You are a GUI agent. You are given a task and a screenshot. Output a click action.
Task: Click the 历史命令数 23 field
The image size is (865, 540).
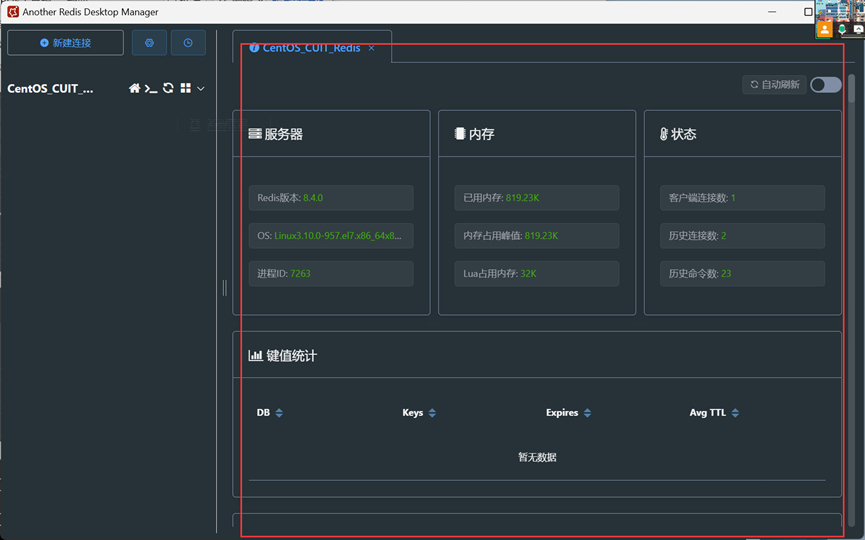point(743,274)
